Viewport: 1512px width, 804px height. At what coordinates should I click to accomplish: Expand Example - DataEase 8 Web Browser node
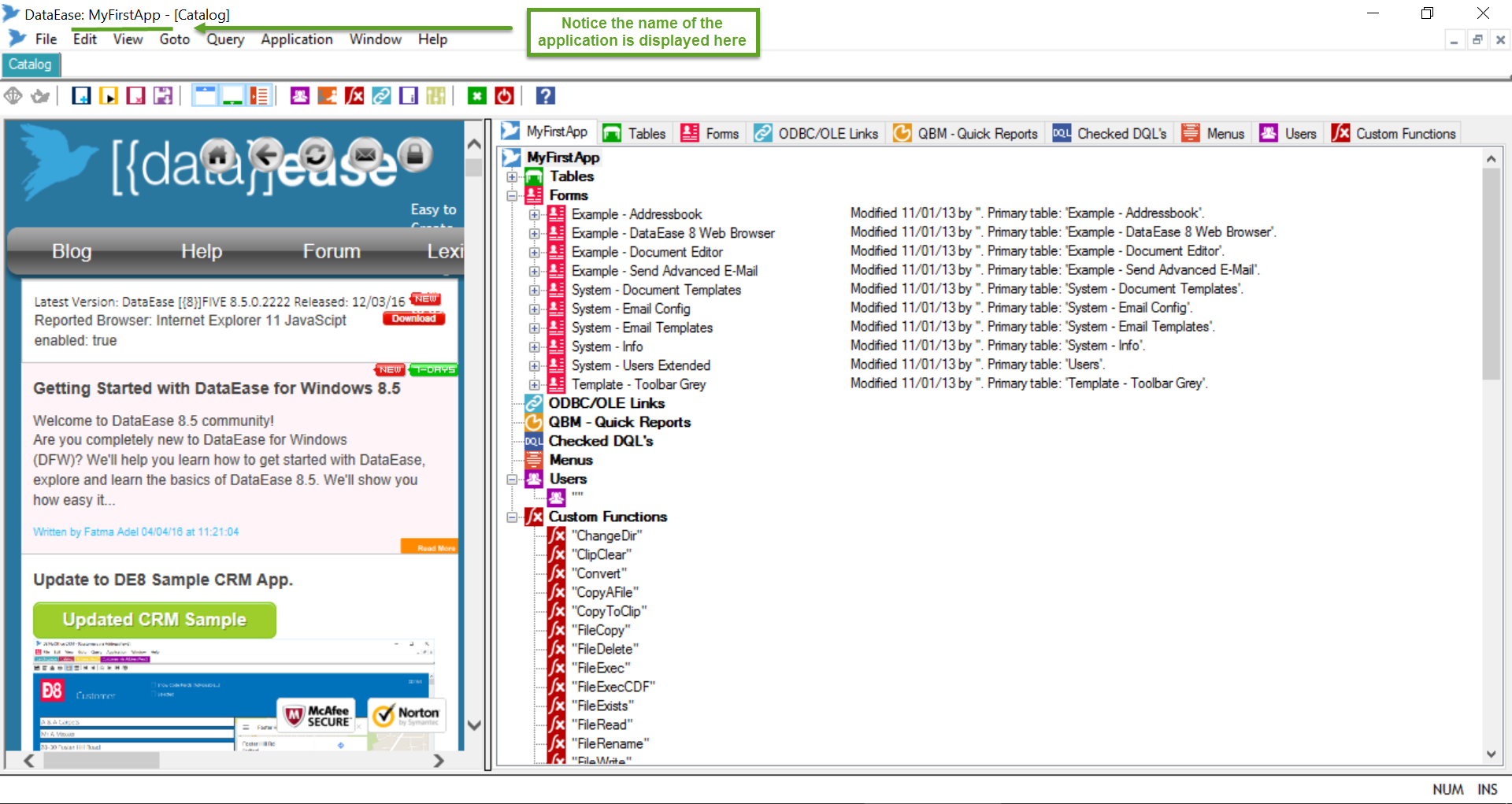534,233
